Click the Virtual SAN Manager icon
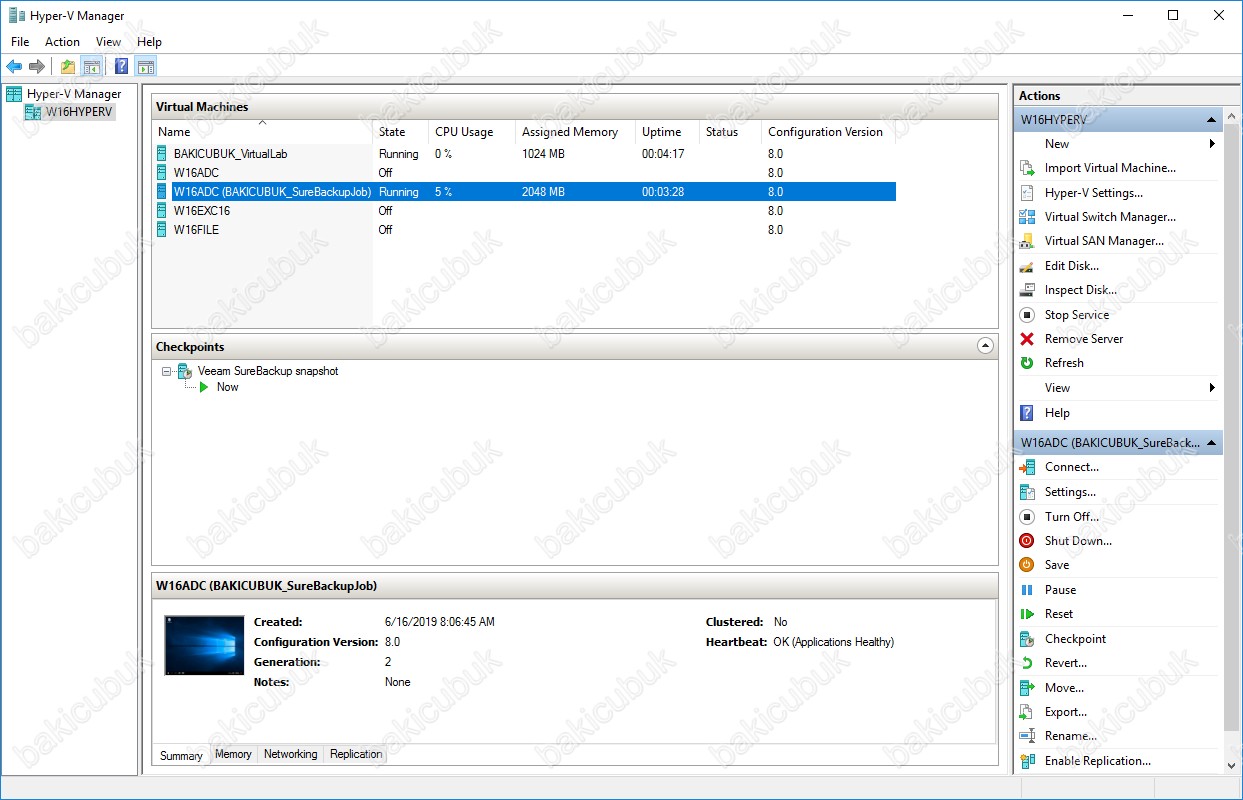 click(x=1026, y=241)
